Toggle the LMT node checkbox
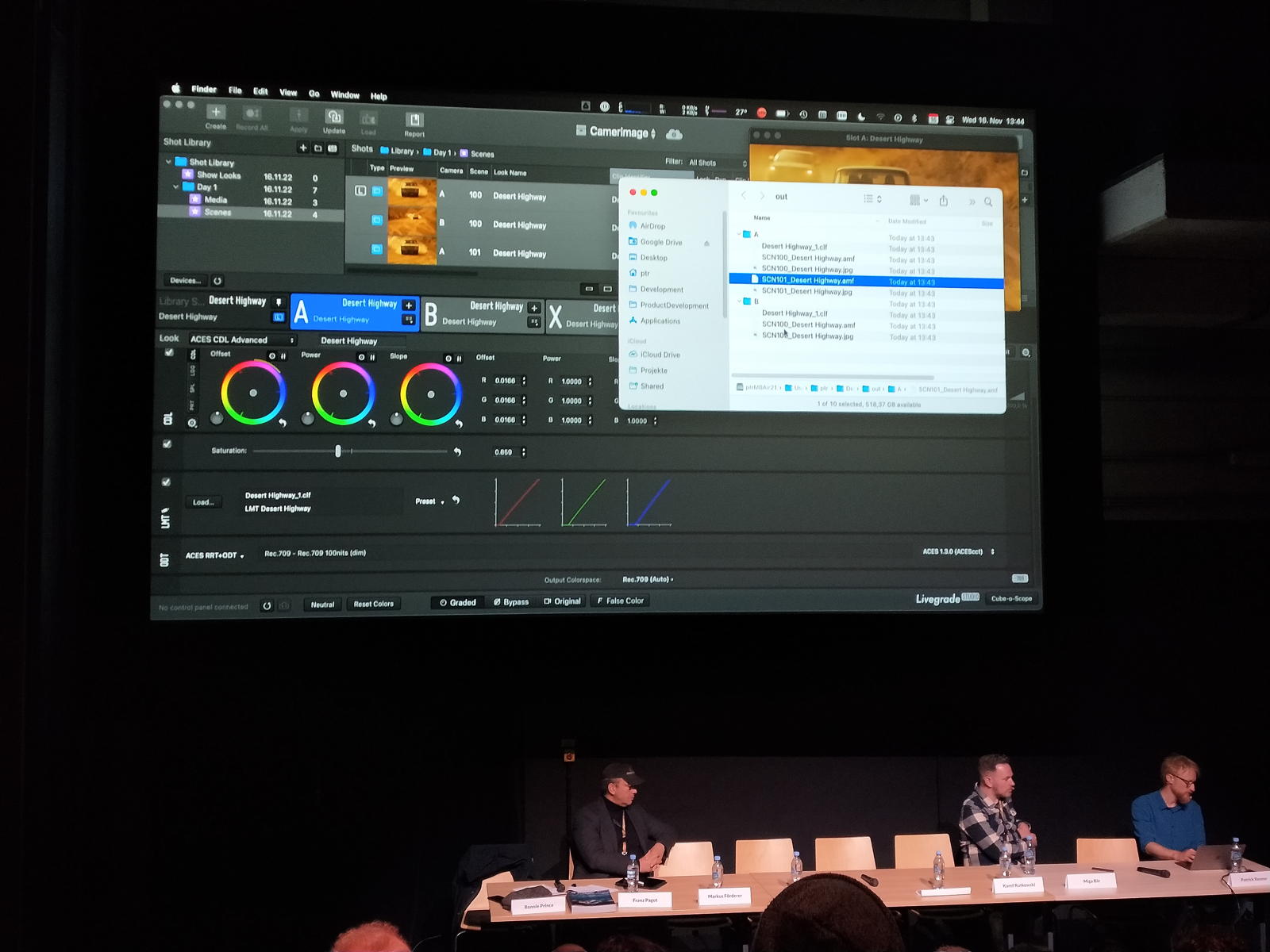Screen dimensions: 1270x952 166,482
